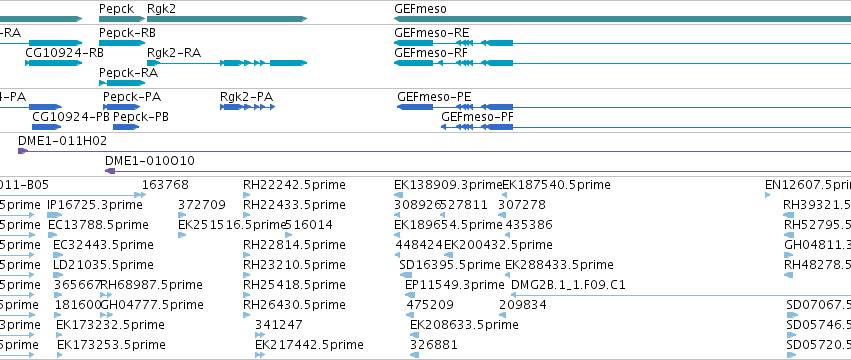The width and height of the screenshot is (851, 360).
Task: Click EST EK200432.5prime
Action: (x=498, y=245)
